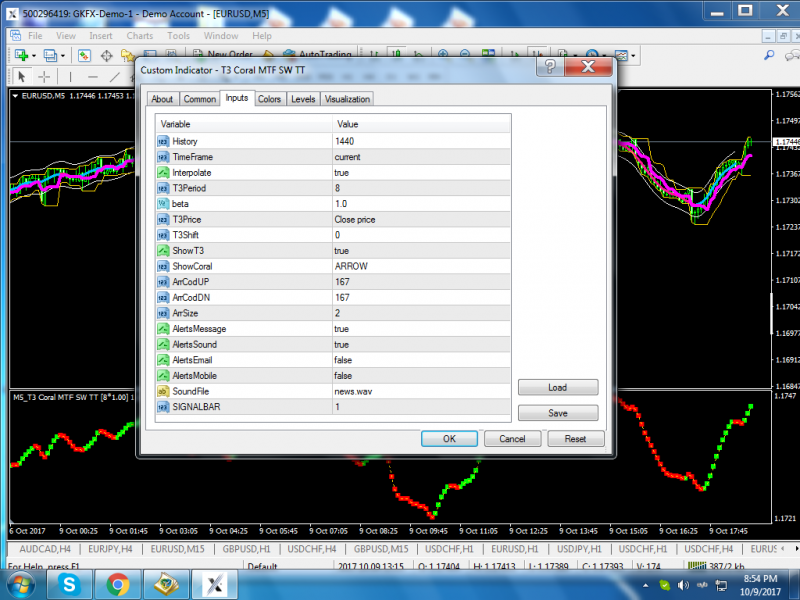Click the dialog help question-mark button

point(550,66)
